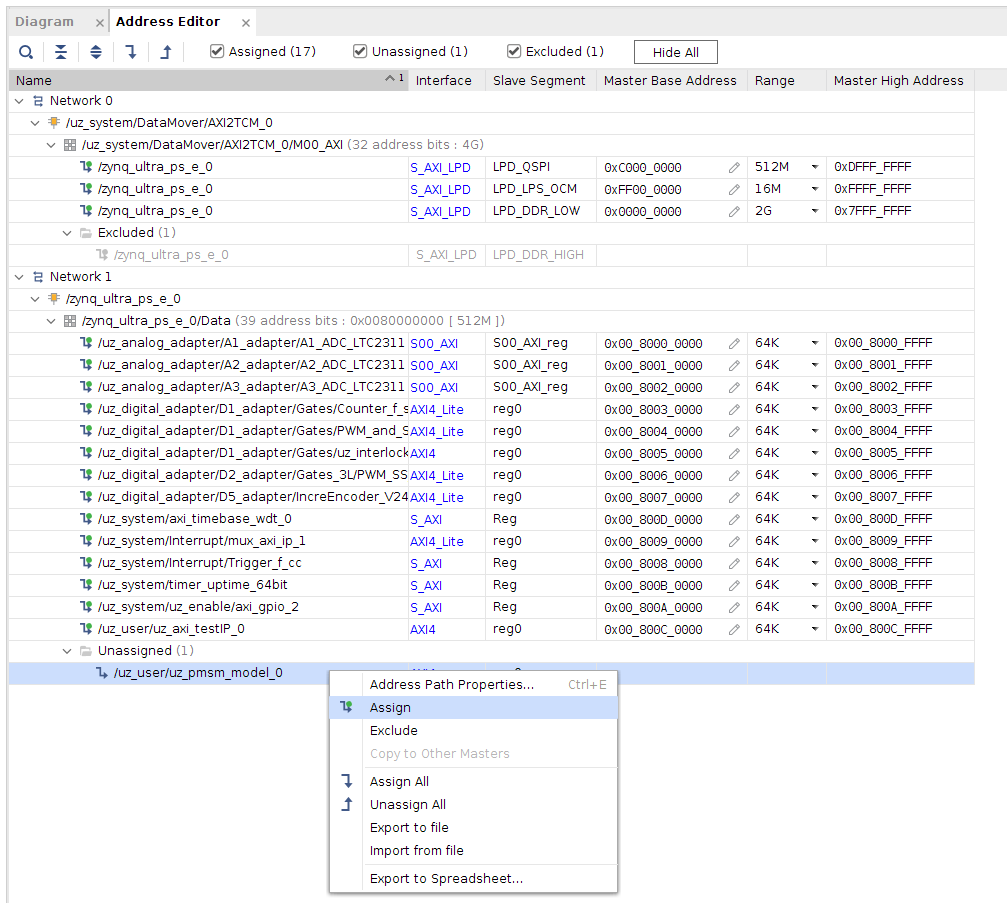Toggle the Excluded (1) checkbox

click(514, 52)
